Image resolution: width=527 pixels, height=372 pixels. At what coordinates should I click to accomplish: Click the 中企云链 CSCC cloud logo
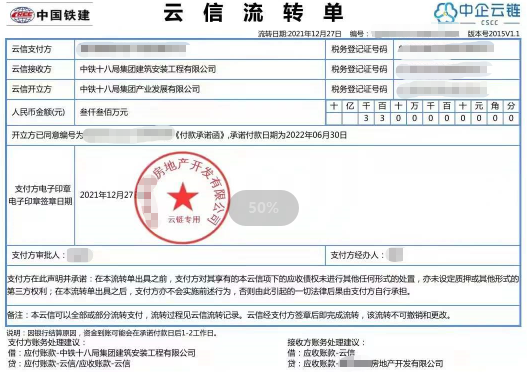pyautogui.click(x=477, y=13)
